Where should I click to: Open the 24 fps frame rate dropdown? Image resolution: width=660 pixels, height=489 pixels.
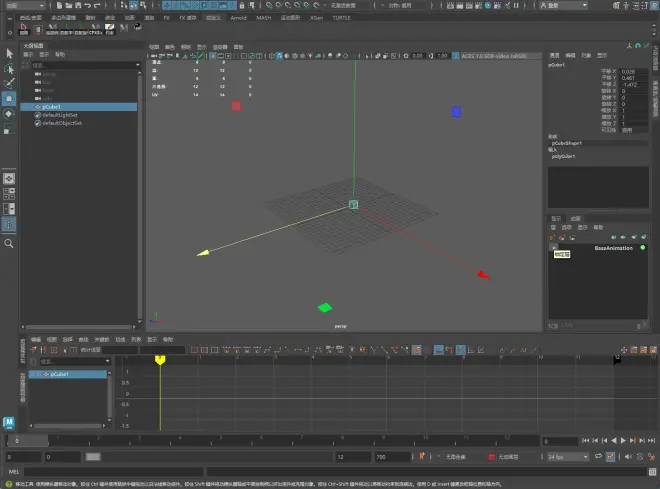tap(568, 457)
